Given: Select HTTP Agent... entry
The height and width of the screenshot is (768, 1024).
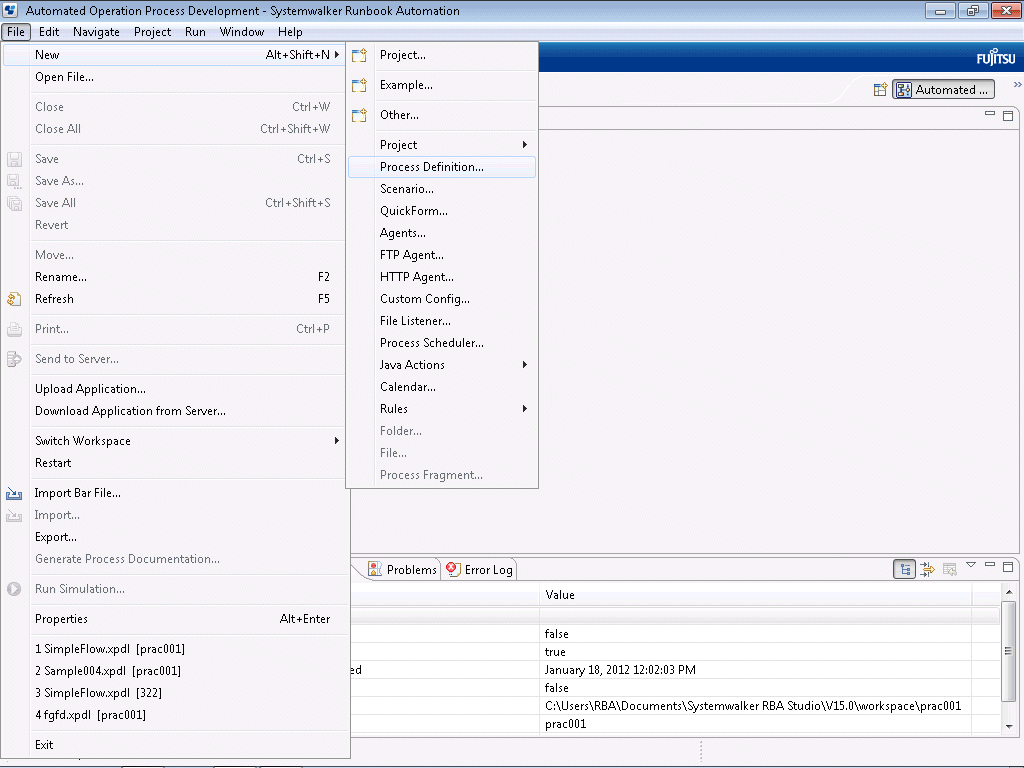Looking at the screenshot, I should (x=442, y=277).
